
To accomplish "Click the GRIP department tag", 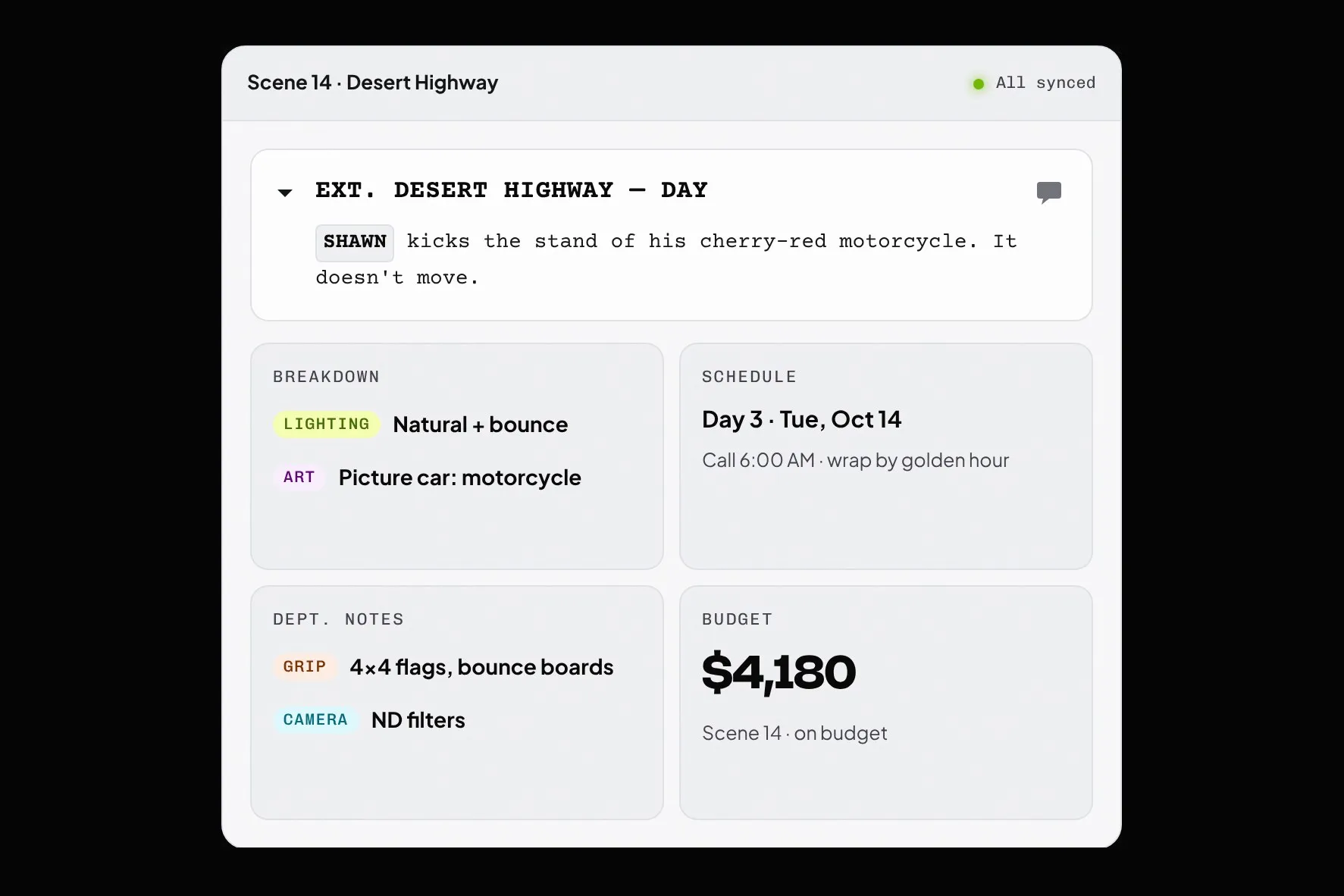I will [305, 667].
